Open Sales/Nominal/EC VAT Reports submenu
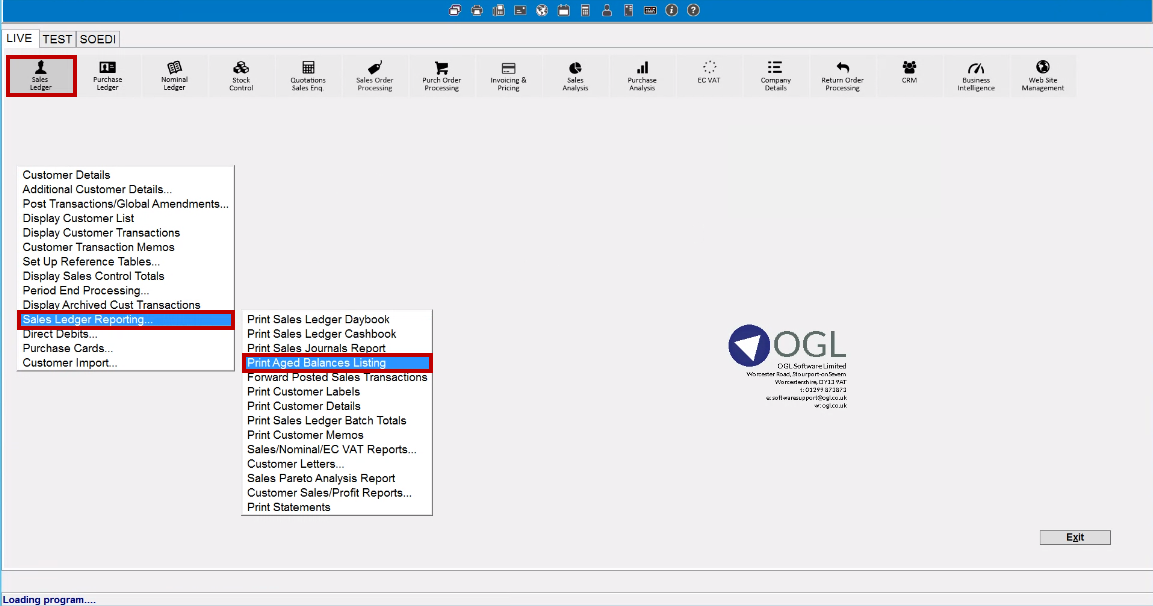The image size is (1153, 606). click(x=337, y=449)
